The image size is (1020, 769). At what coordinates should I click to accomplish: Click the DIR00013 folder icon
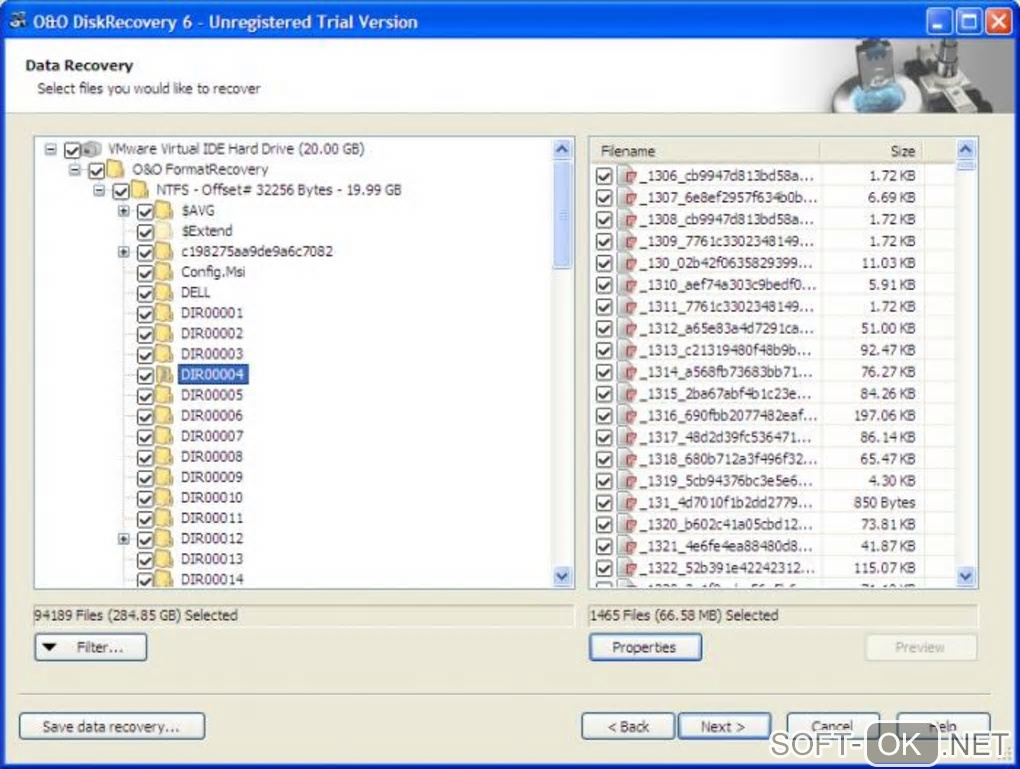click(x=164, y=559)
